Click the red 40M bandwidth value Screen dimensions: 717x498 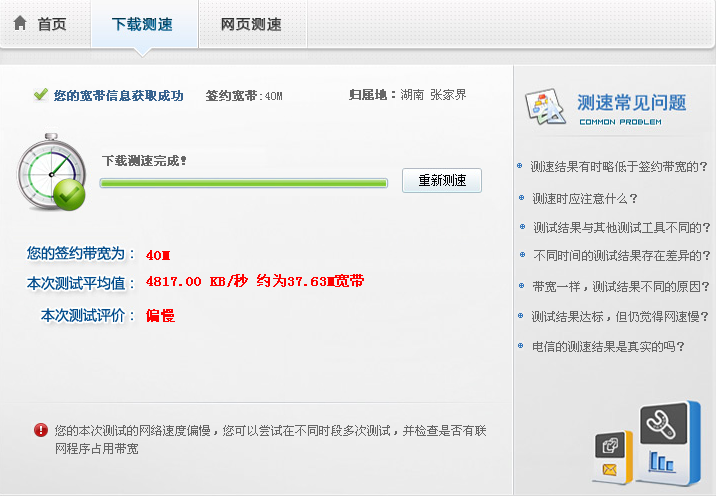[x=158, y=255]
